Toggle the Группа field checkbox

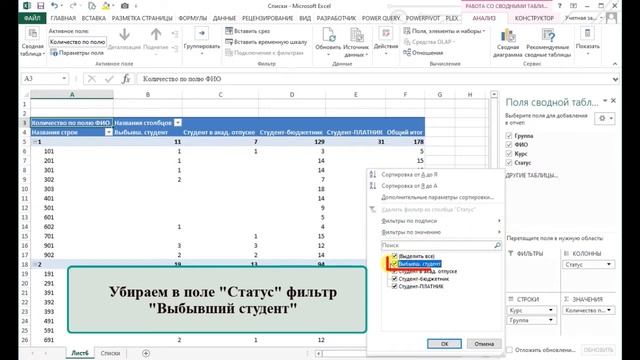tap(509, 136)
